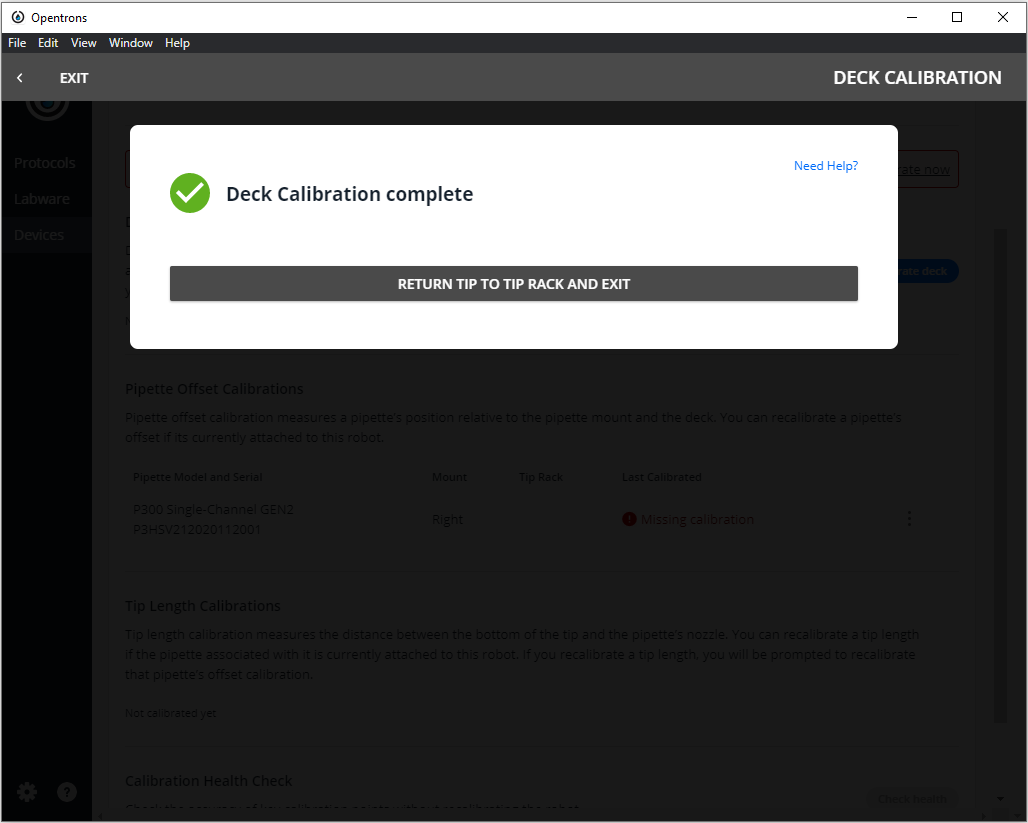
Task: Click the 'Missing calibration' status text
Action: (x=697, y=519)
